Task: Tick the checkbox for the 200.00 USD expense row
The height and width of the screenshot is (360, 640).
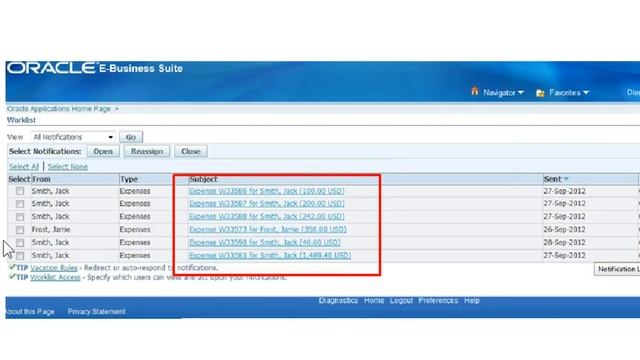Action: tap(20, 204)
